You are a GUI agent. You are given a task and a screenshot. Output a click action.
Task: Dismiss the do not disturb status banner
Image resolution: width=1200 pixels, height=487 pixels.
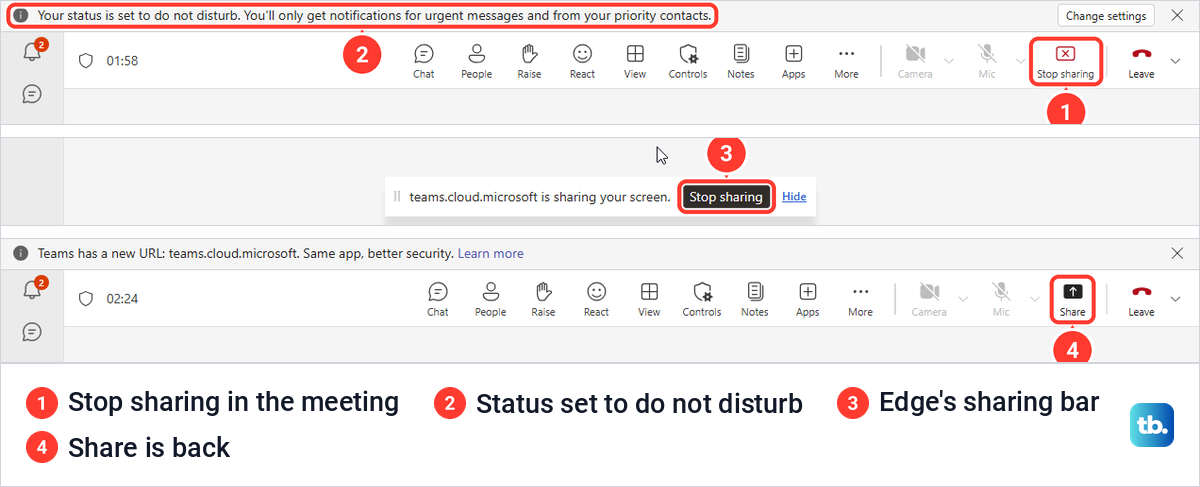click(1177, 16)
